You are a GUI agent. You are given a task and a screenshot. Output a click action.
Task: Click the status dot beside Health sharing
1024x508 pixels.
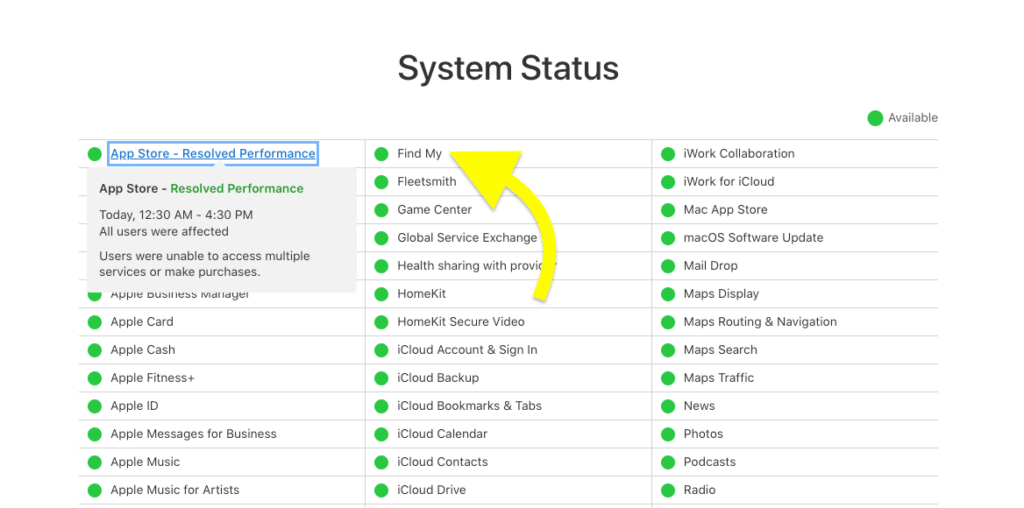coord(381,266)
